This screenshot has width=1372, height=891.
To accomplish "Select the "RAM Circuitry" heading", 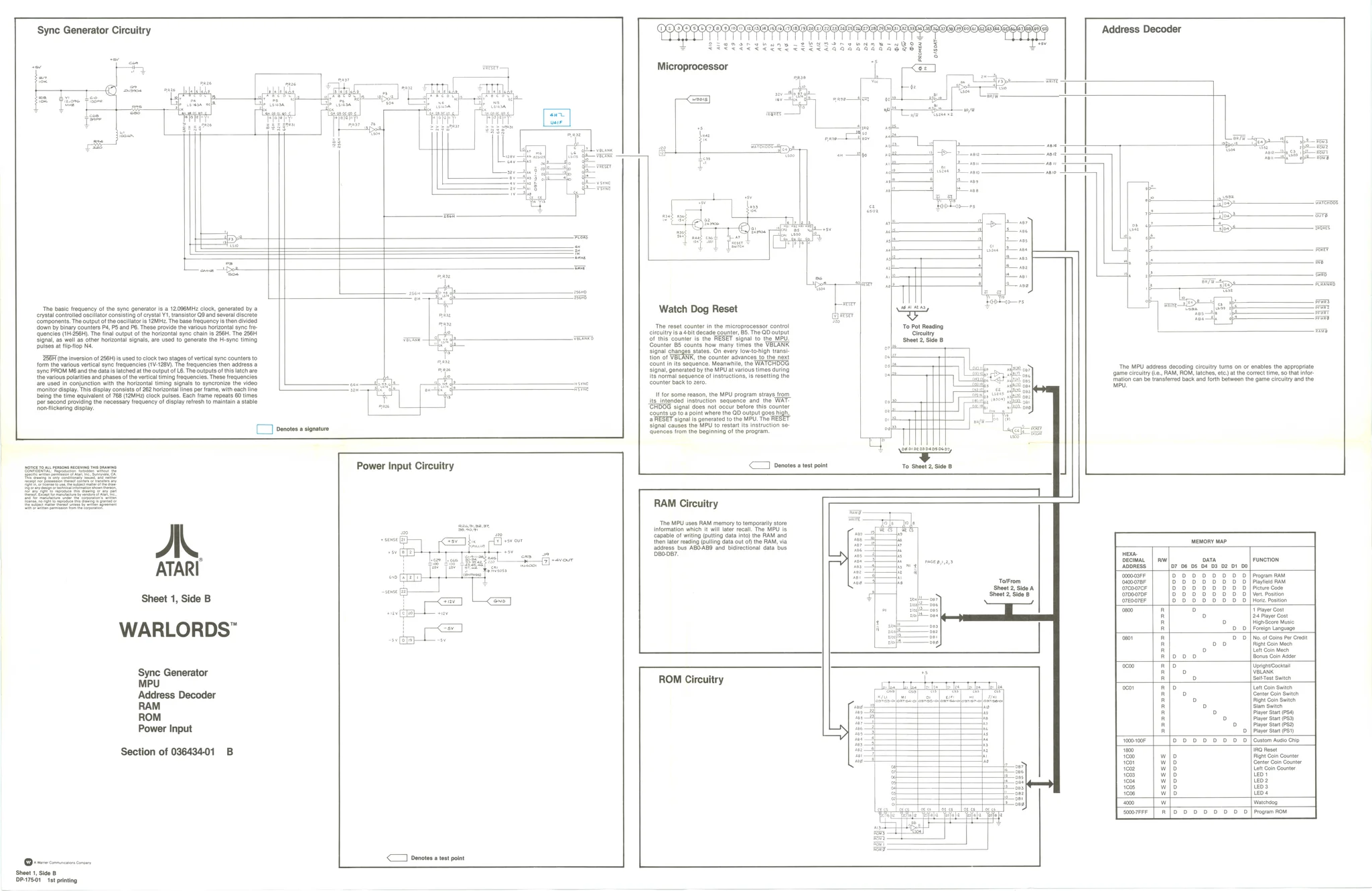I will 685,503.
